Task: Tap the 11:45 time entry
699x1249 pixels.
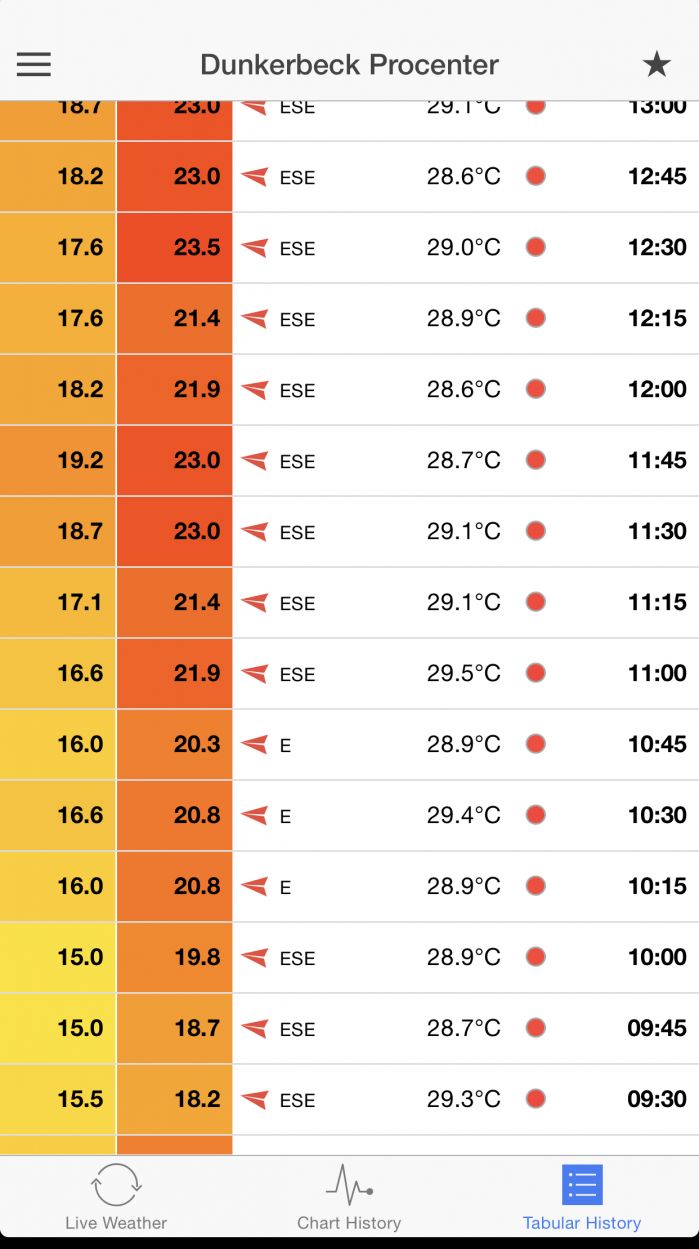Action: click(x=657, y=460)
